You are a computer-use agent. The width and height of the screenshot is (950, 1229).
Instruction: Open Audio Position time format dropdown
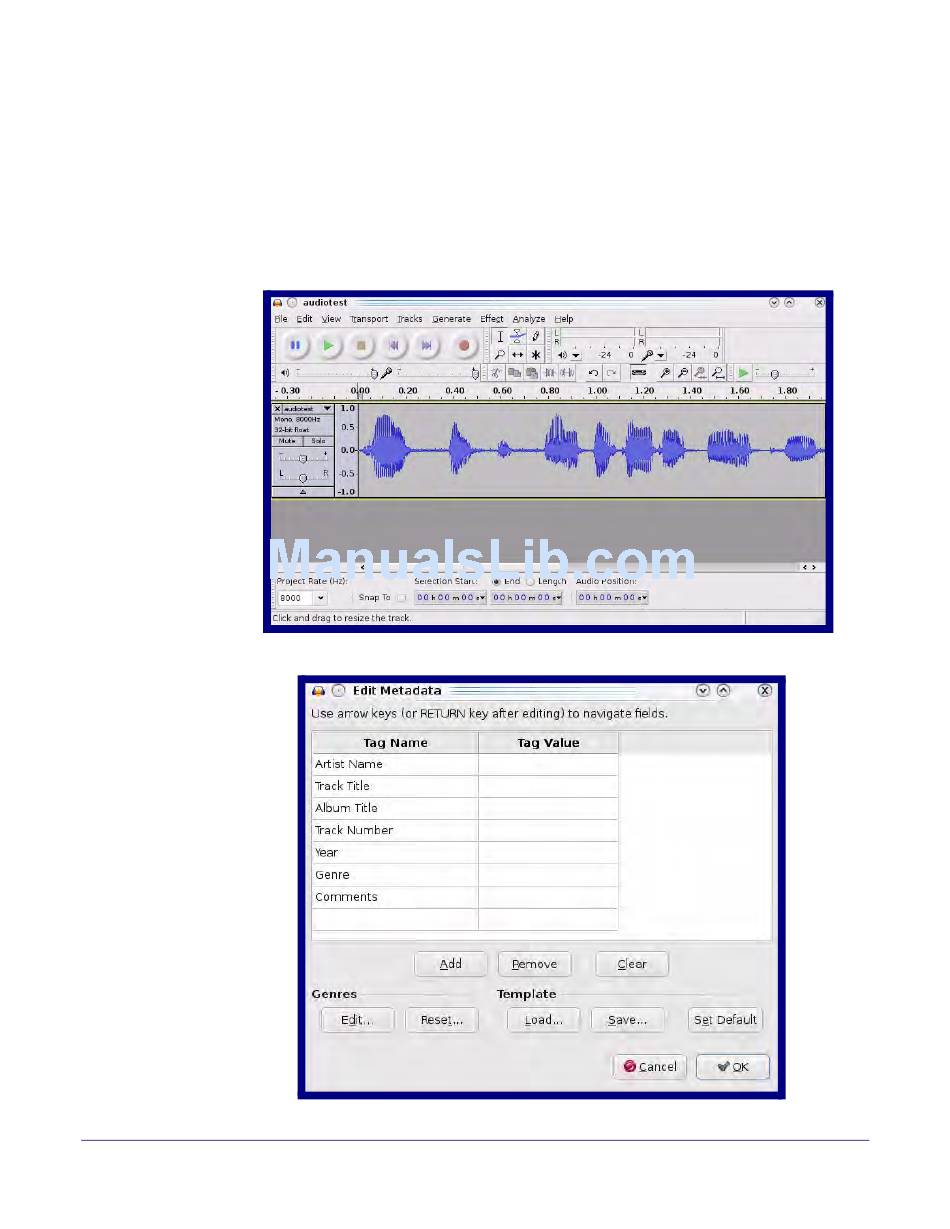click(644, 598)
